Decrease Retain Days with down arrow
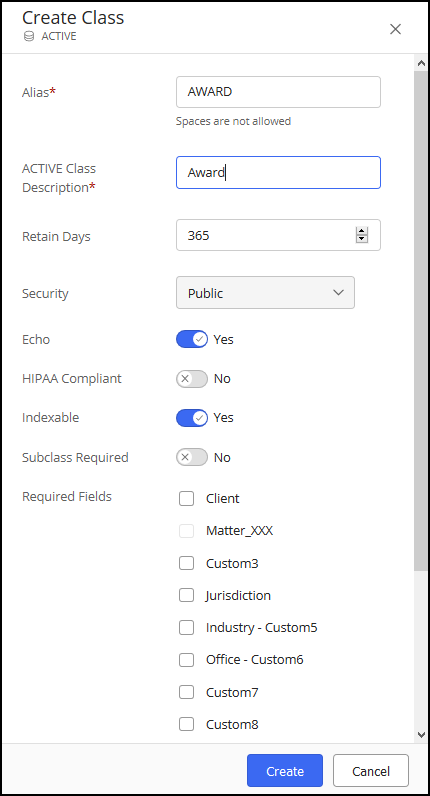The width and height of the screenshot is (430, 796). 361,239
